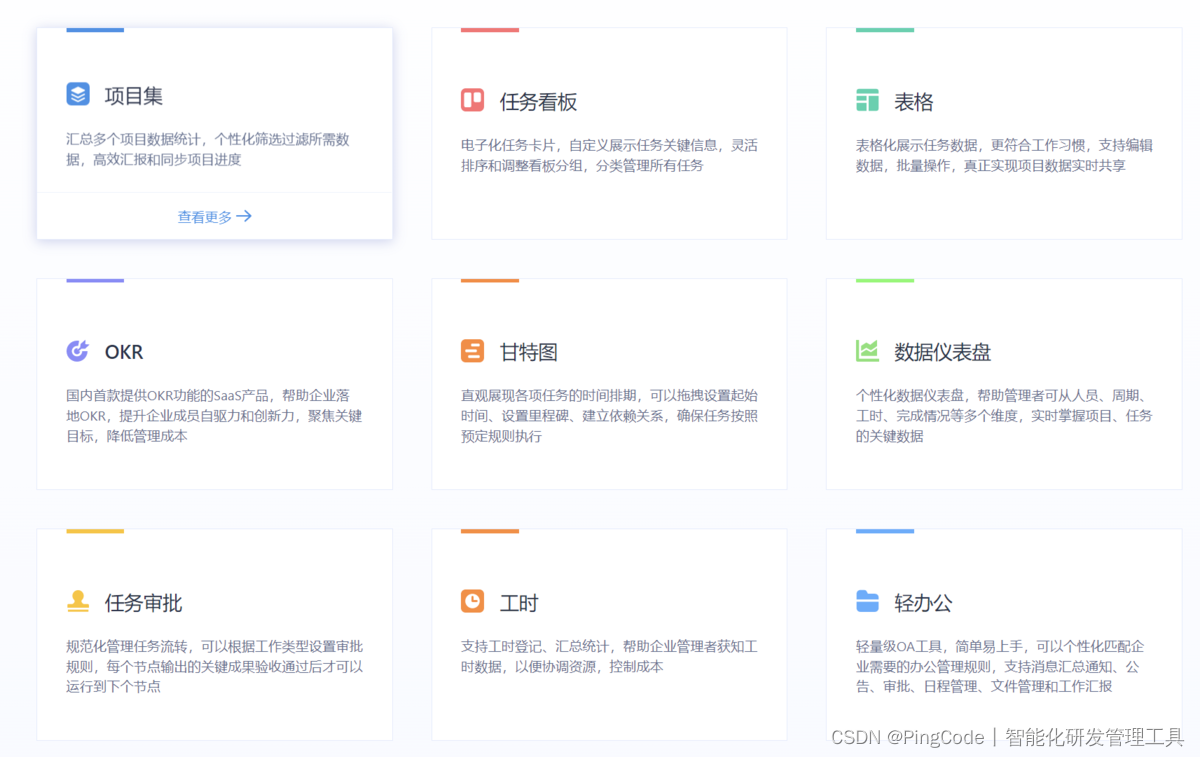Click description starting 汇总多个项目数据统计
Screen dimensions: 1200x757
click(x=208, y=149)
